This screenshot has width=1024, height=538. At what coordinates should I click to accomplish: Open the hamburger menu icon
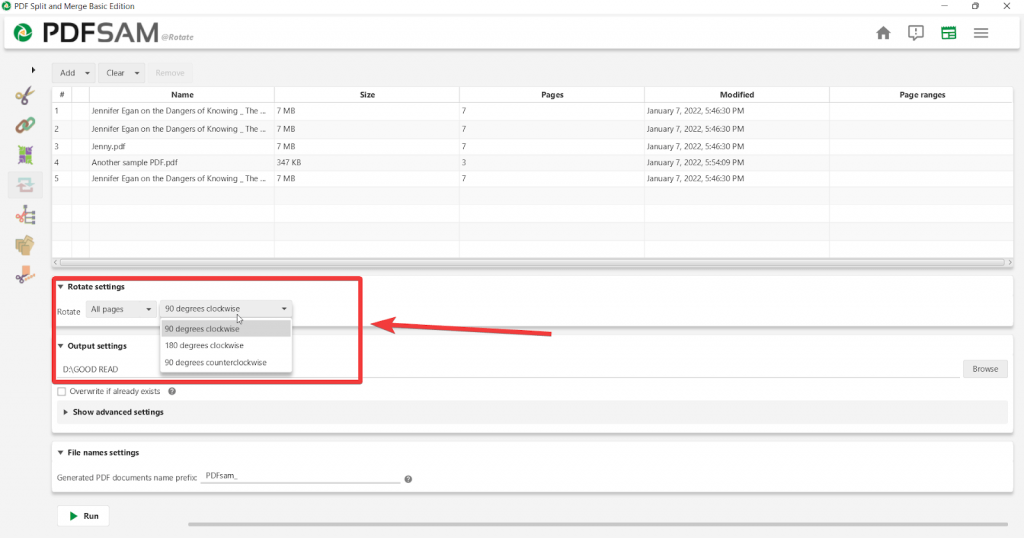click(x=981, y=33)
